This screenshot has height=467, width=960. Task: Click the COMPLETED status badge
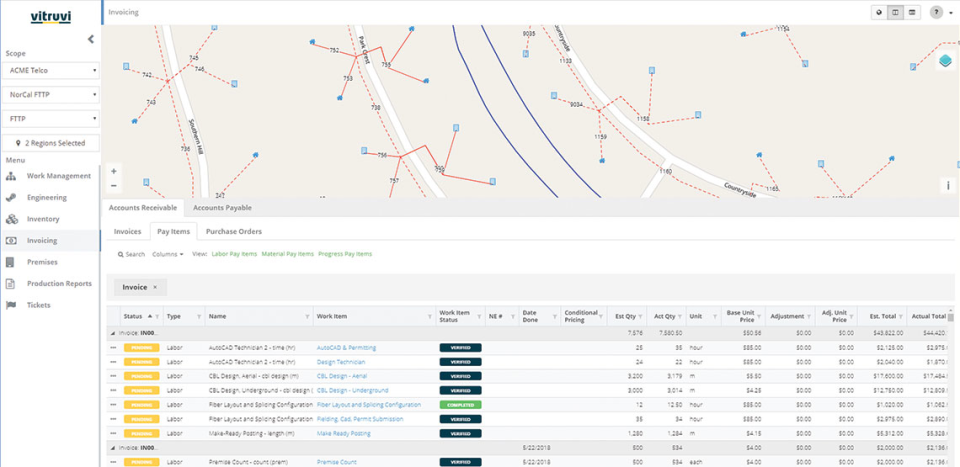(460, 405)
